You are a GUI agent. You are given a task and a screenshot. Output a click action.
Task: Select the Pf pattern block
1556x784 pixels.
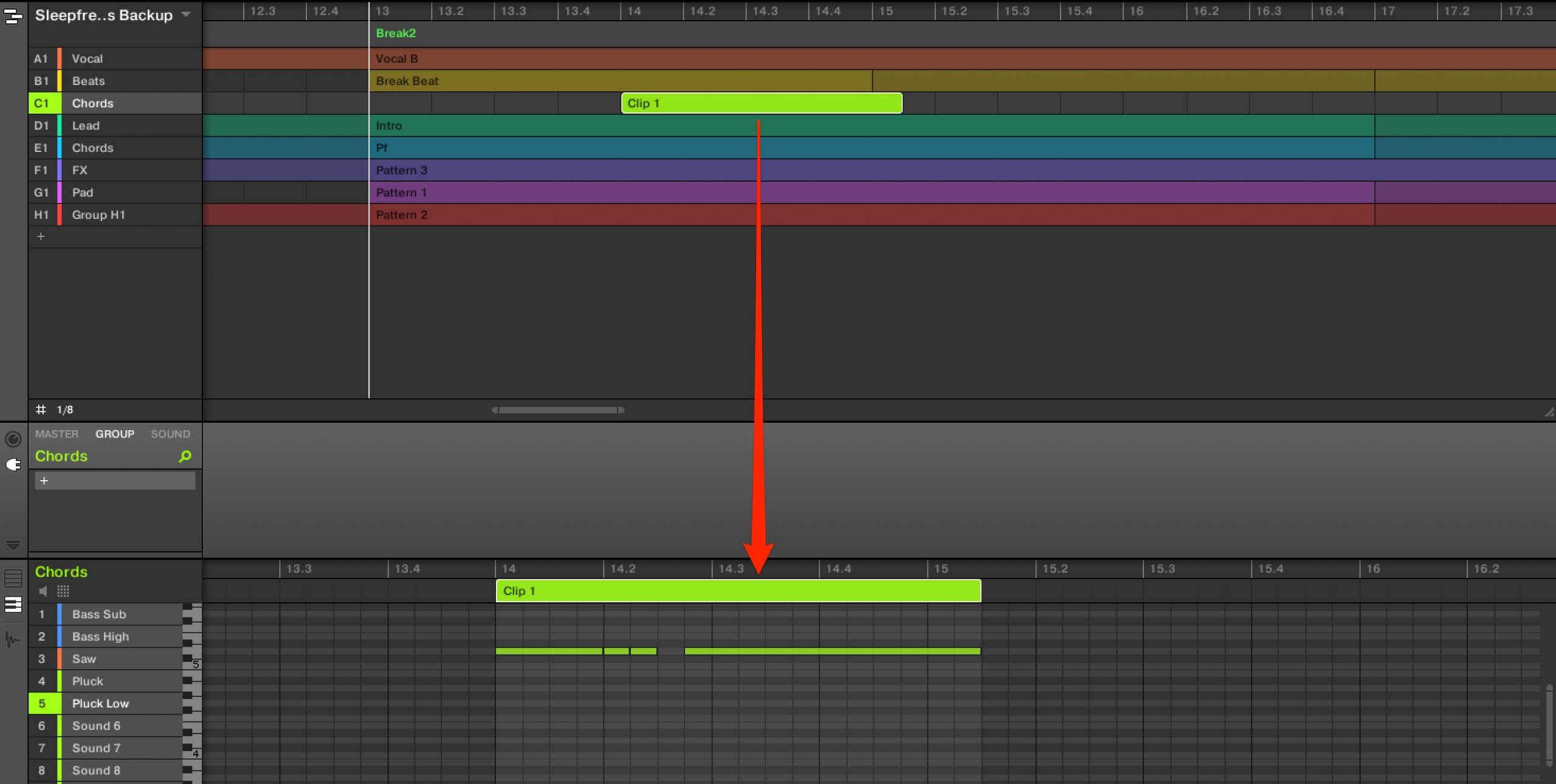tap(872, 148)
